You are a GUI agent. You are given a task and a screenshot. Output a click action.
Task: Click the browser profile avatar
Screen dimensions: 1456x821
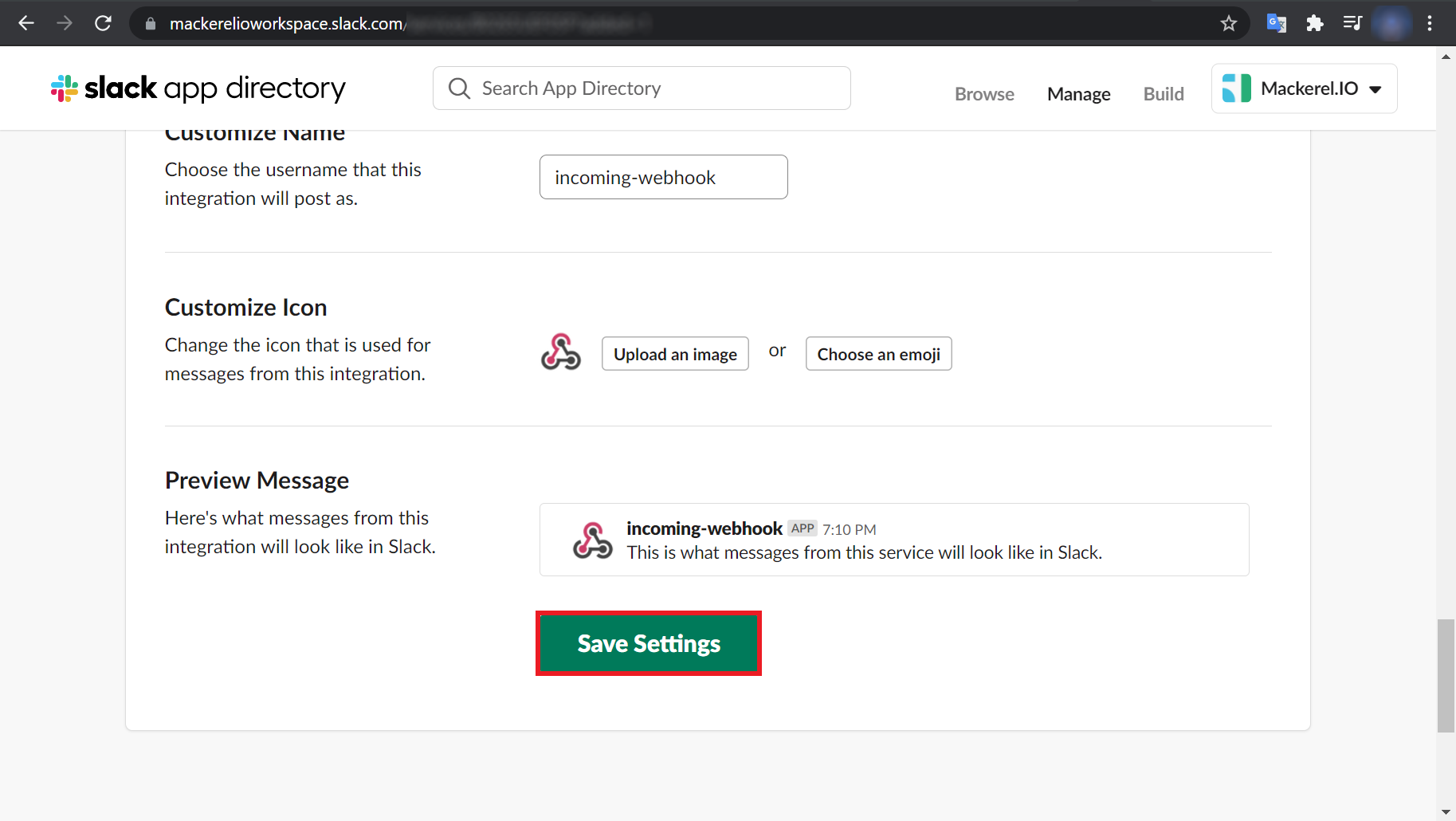pos(1391,23)
